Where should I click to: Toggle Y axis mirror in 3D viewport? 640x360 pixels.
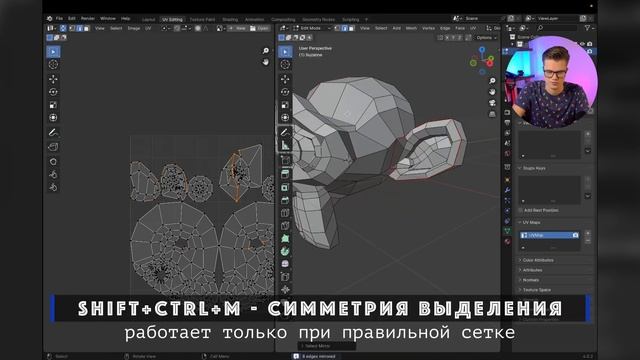pos(453,38)
